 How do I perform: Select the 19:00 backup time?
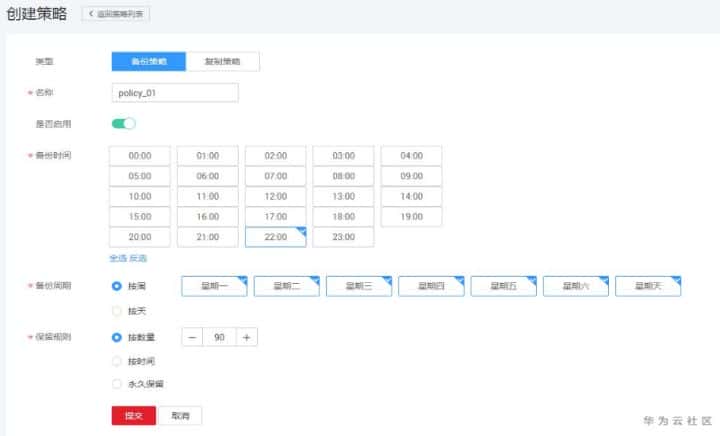[411, 217]
